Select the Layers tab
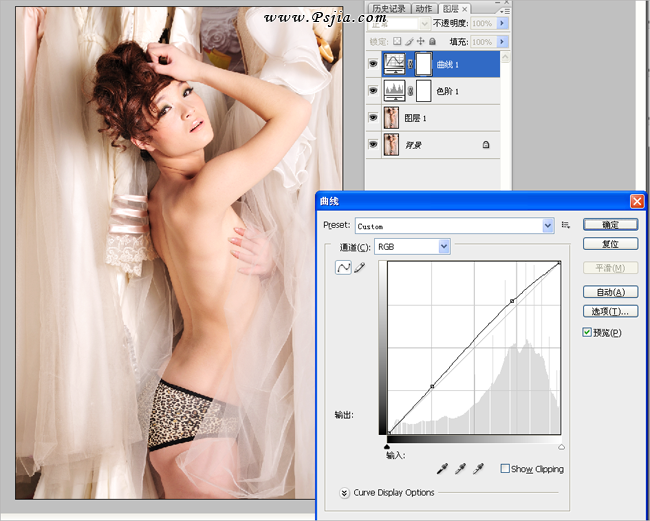 pyautogui.click(x=450, y=8)
